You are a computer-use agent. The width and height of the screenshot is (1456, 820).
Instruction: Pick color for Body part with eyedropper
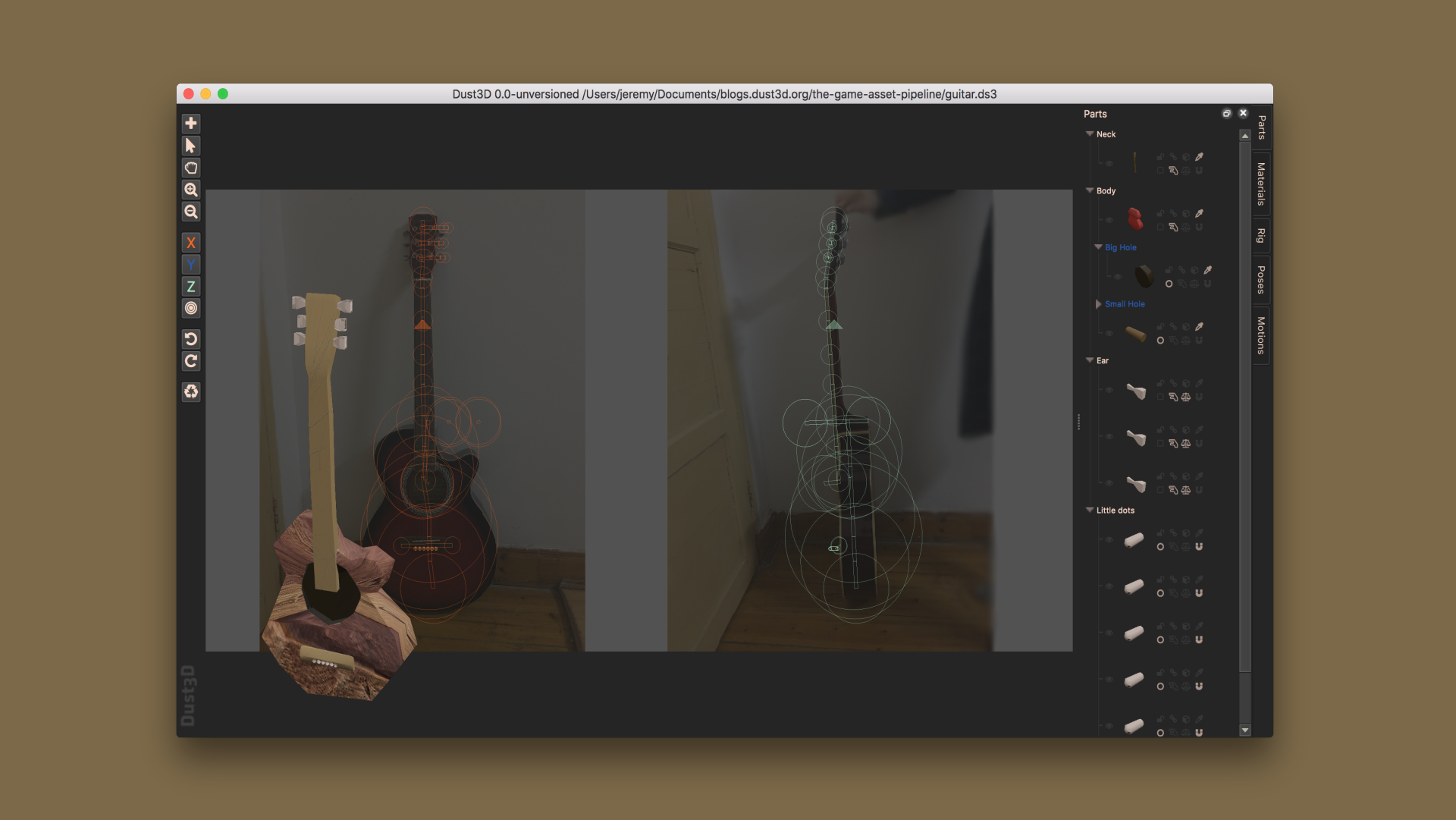coord(1199,213)
